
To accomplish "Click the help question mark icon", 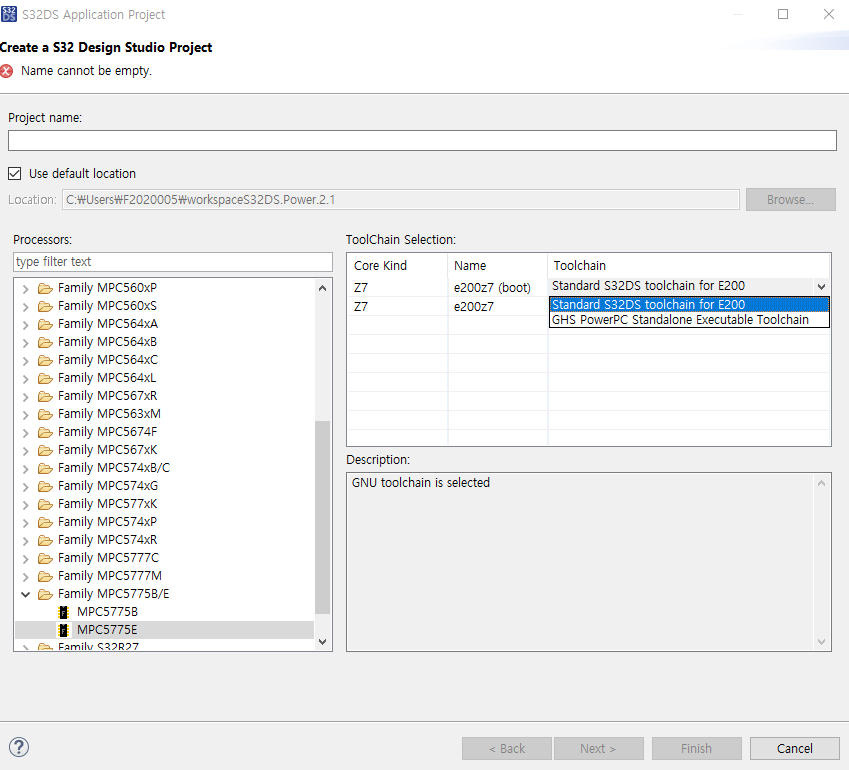I will (x=18, y=747).
